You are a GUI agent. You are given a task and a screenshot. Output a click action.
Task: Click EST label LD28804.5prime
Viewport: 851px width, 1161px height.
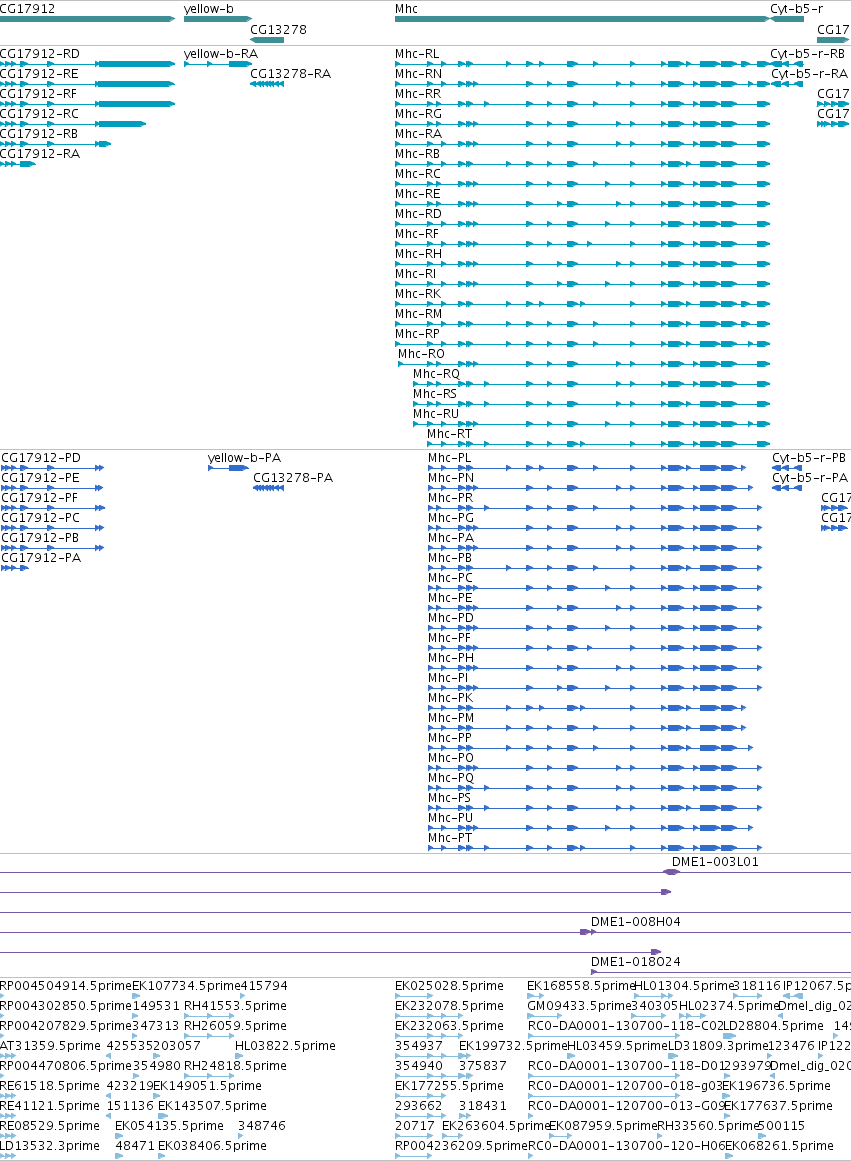[x=772, y=1026]
